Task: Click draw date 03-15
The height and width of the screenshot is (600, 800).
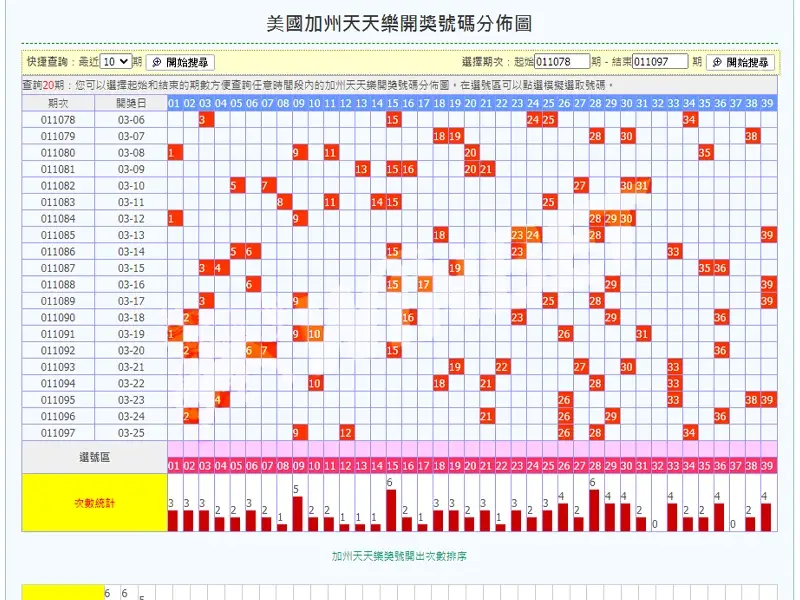Action: [131, 268]
